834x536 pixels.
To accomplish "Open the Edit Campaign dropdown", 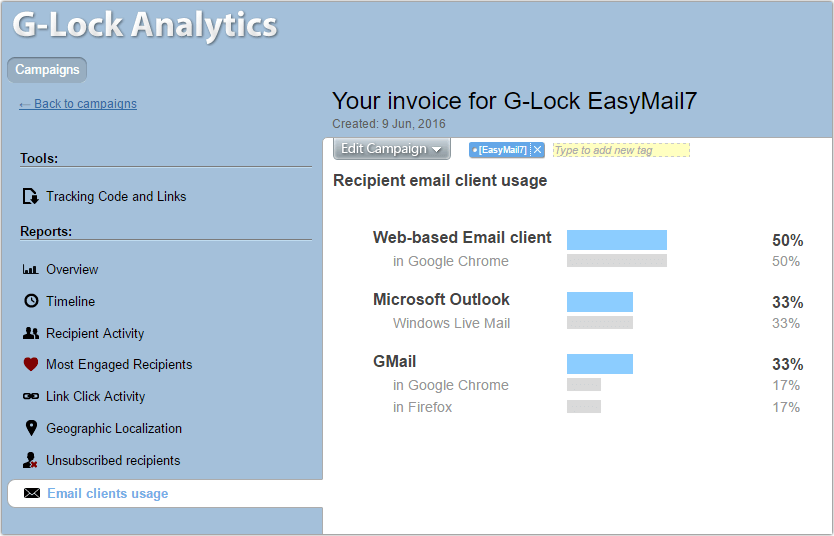I will tap(391, 149).
